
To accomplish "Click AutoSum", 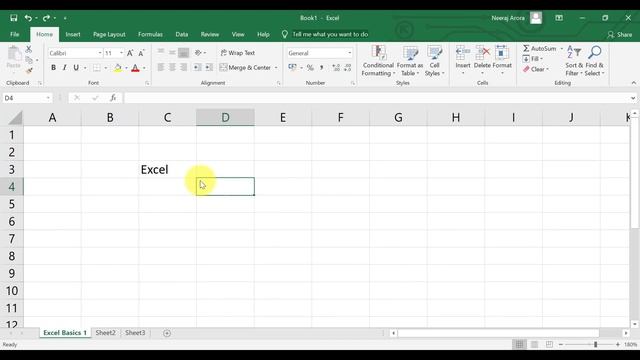I will tap(540, 48).
